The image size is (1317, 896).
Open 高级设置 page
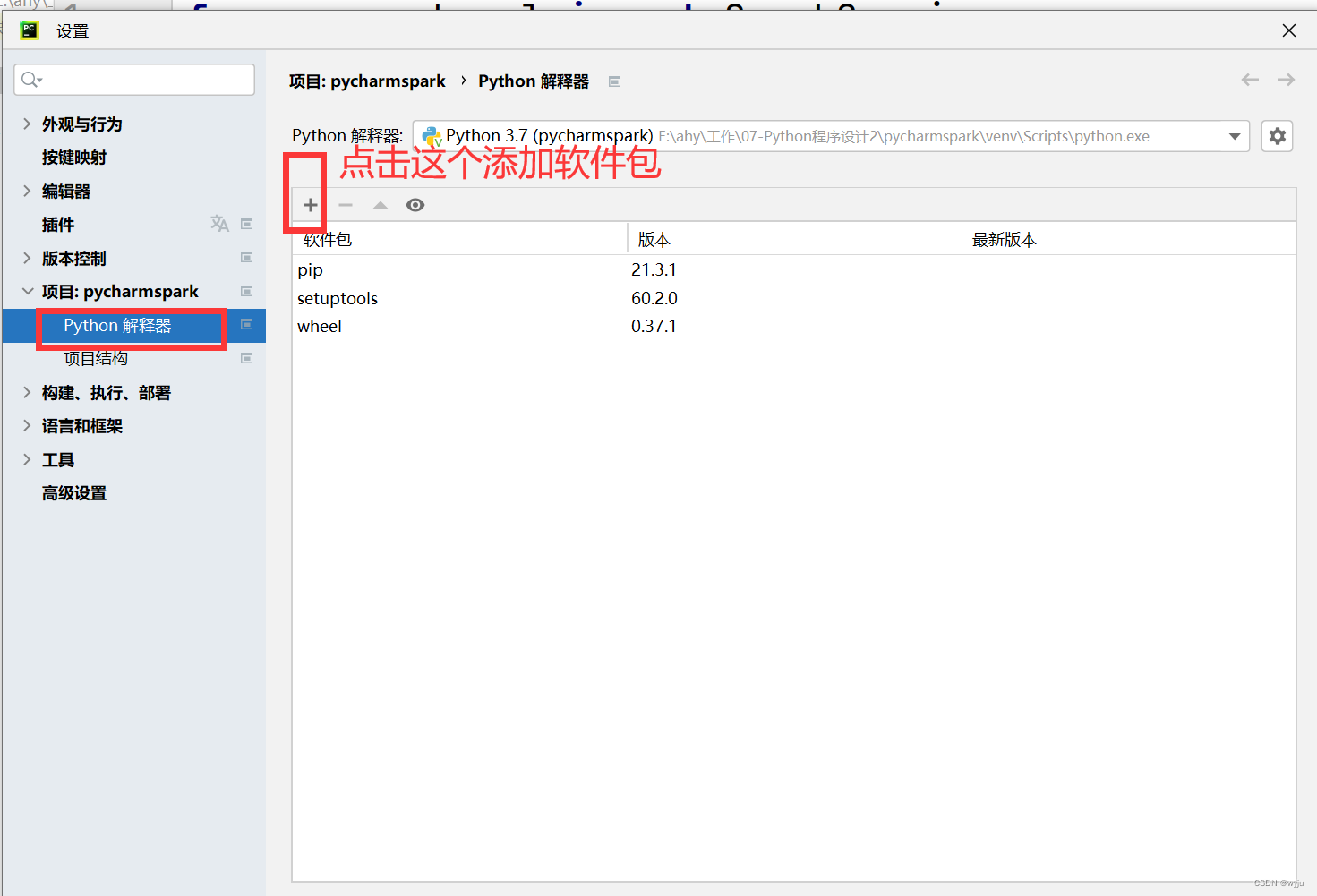tap(74, 493)
